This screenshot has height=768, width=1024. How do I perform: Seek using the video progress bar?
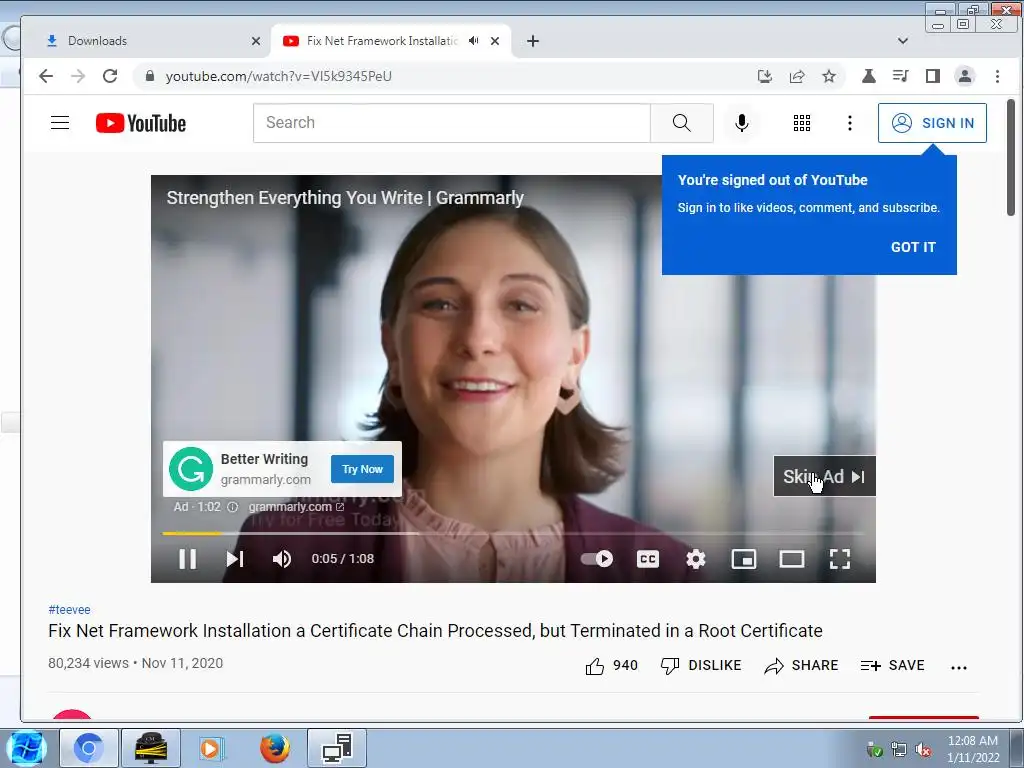click(x=513, y=534)
